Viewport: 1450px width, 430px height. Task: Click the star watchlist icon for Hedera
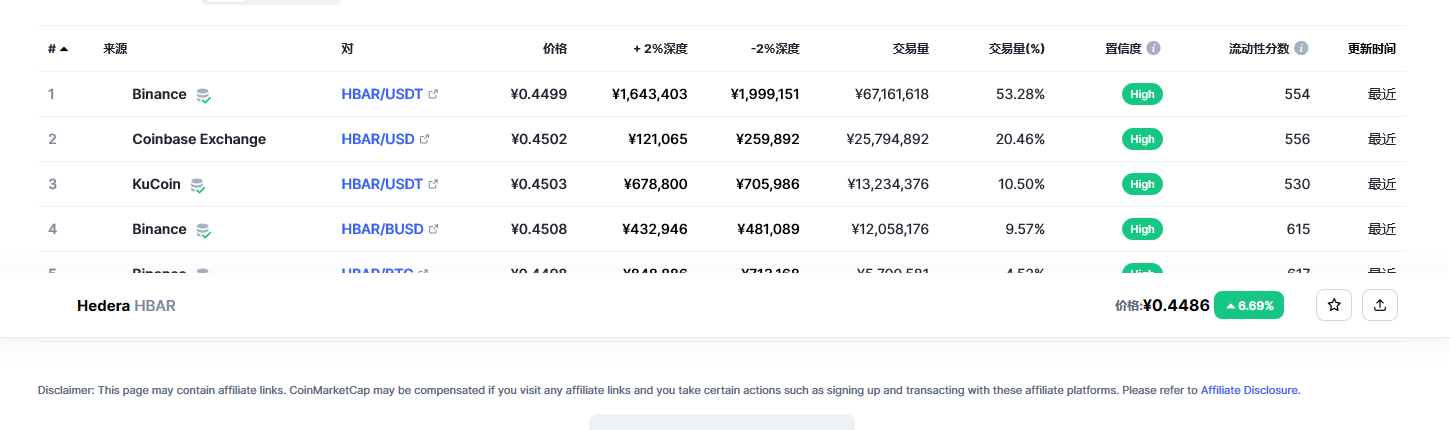(1334, 306)
